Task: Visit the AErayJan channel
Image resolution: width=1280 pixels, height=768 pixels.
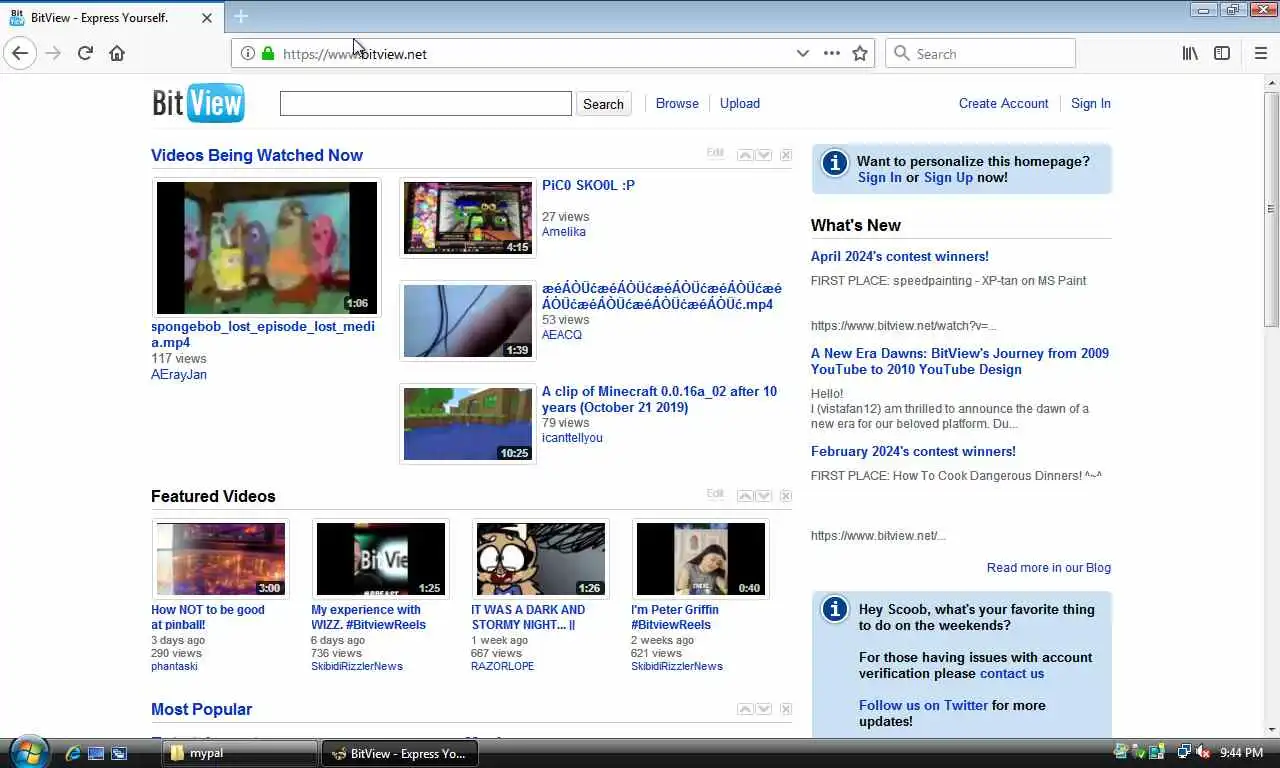Action: coord(179,374)
